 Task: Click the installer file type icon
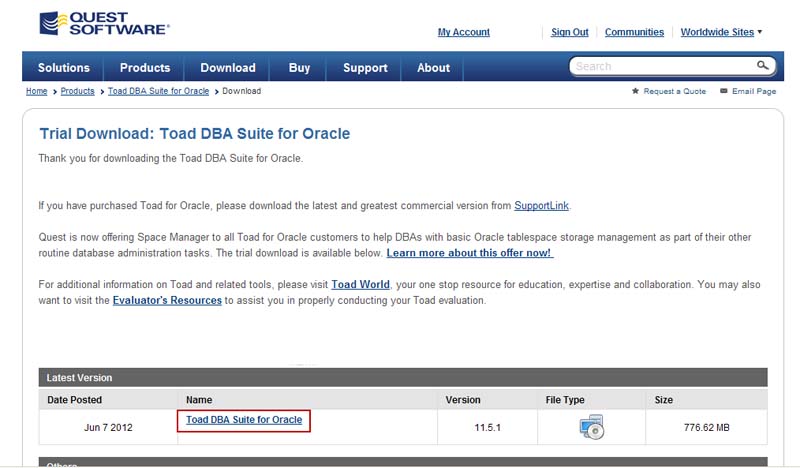591,427
